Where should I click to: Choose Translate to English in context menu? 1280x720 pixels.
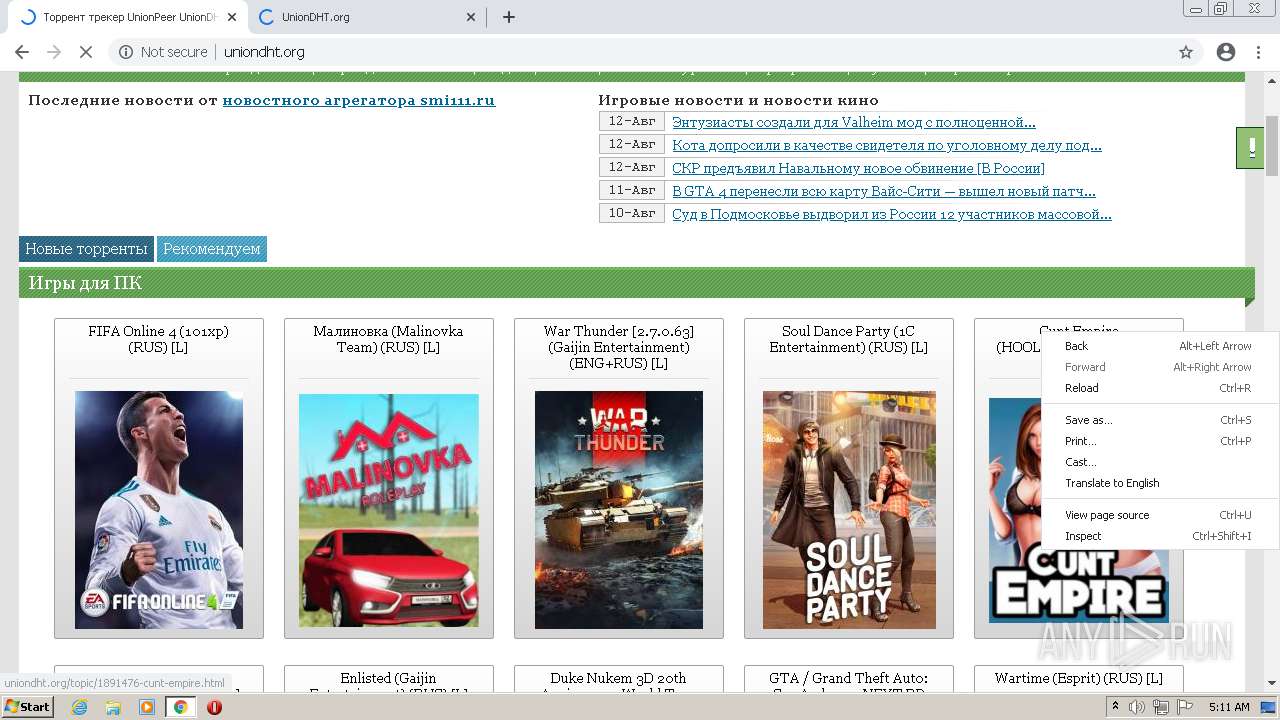[x=1159, y=483]
